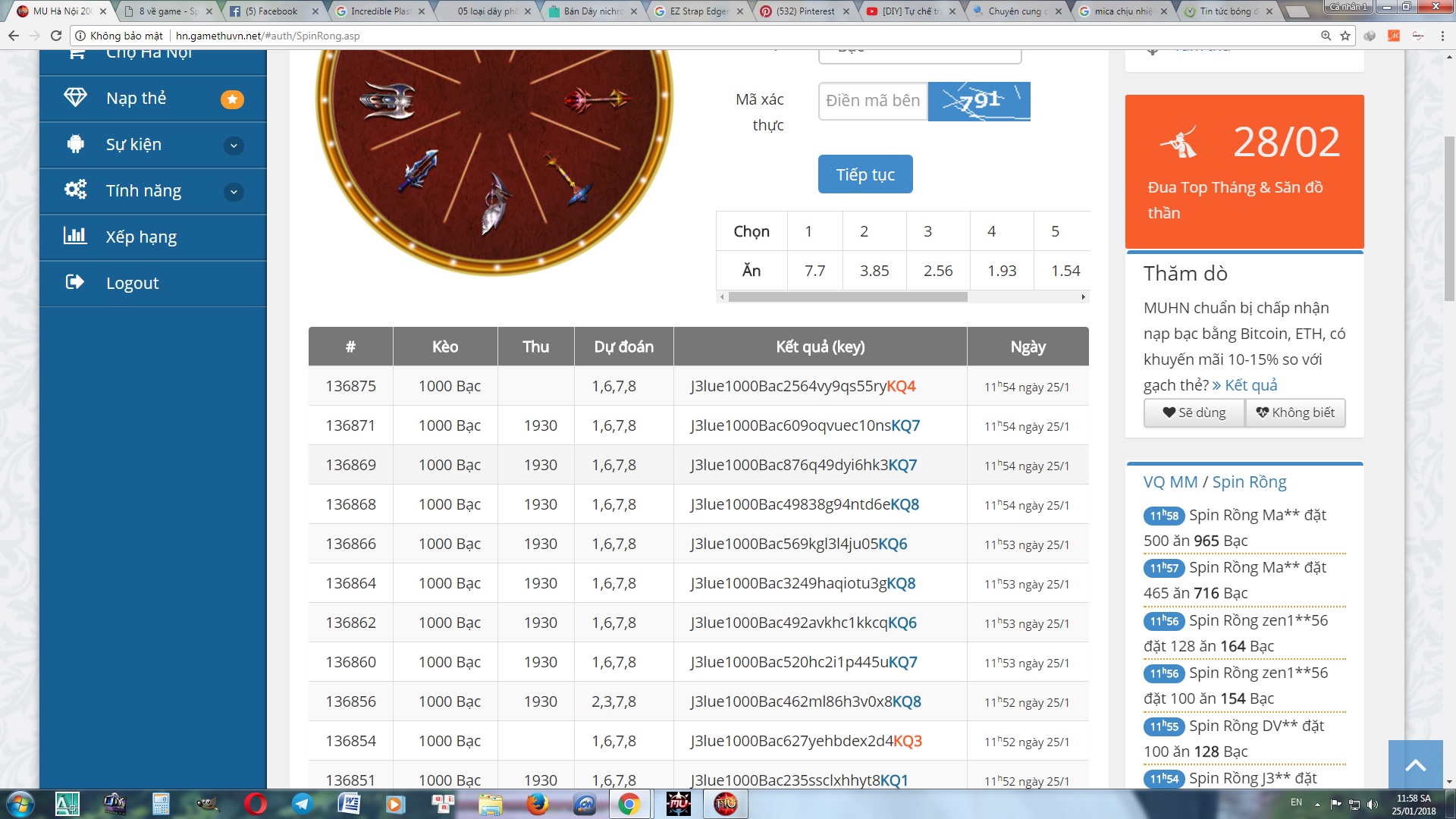
Task: Vote Sẽ dùng in the poll
Action: [1194, 413]
